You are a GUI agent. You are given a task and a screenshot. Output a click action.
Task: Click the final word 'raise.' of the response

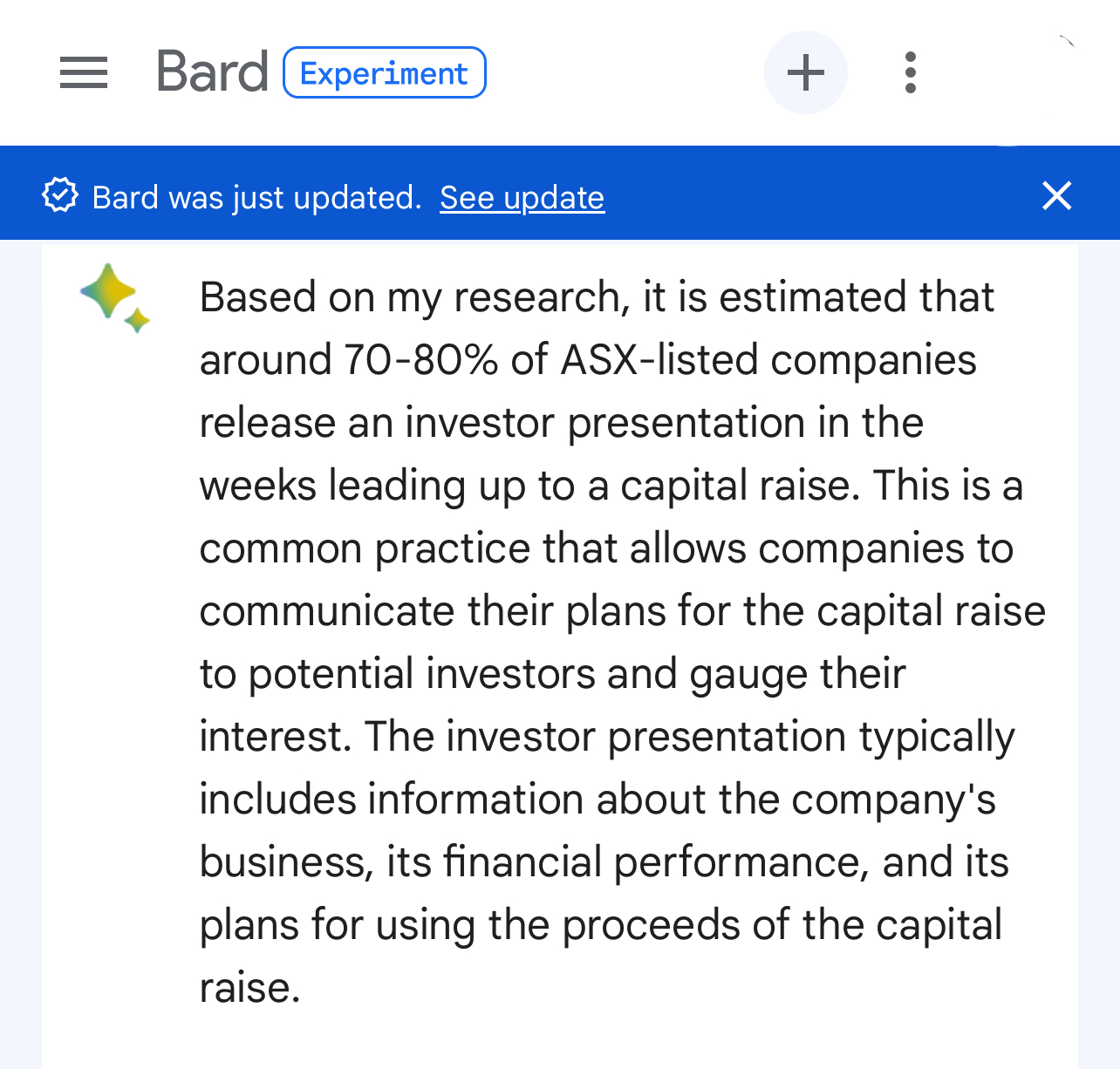coord(249,988)
